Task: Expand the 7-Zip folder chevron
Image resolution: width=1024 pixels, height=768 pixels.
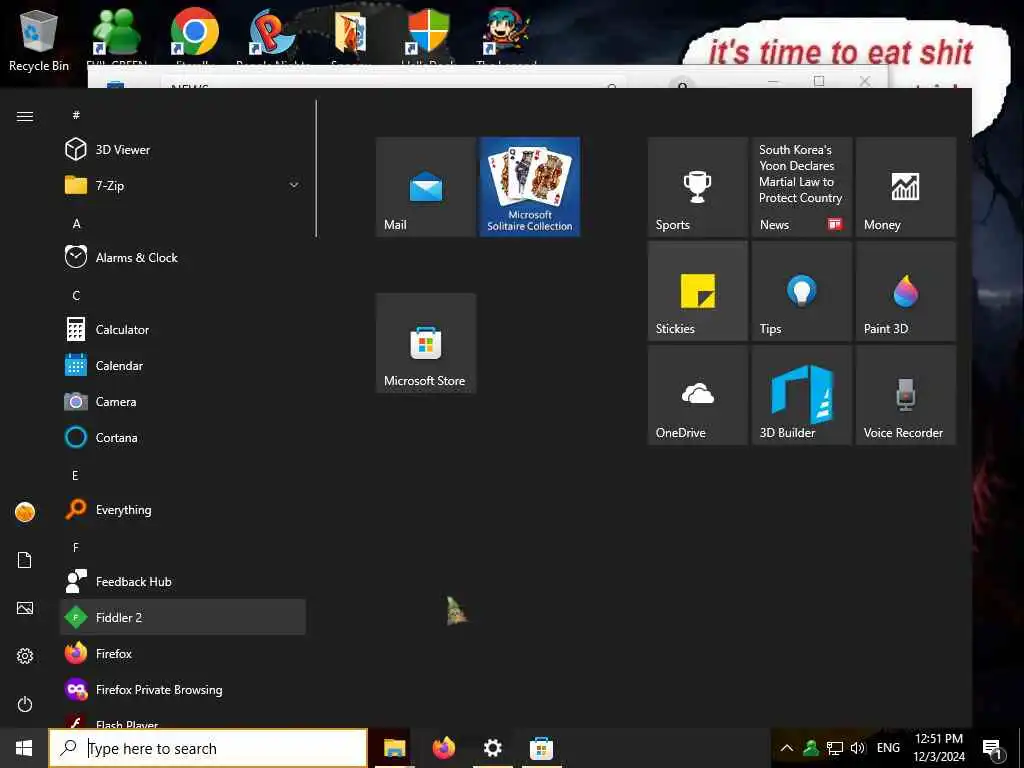Action: (x=294, y=185)
